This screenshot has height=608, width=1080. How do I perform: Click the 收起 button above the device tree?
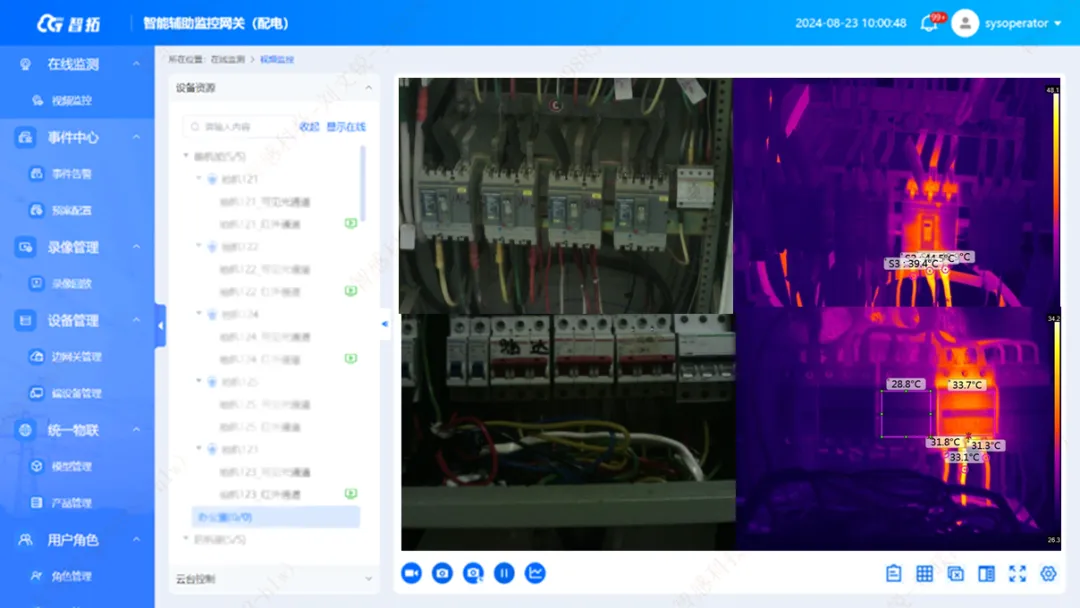[310, 126]
